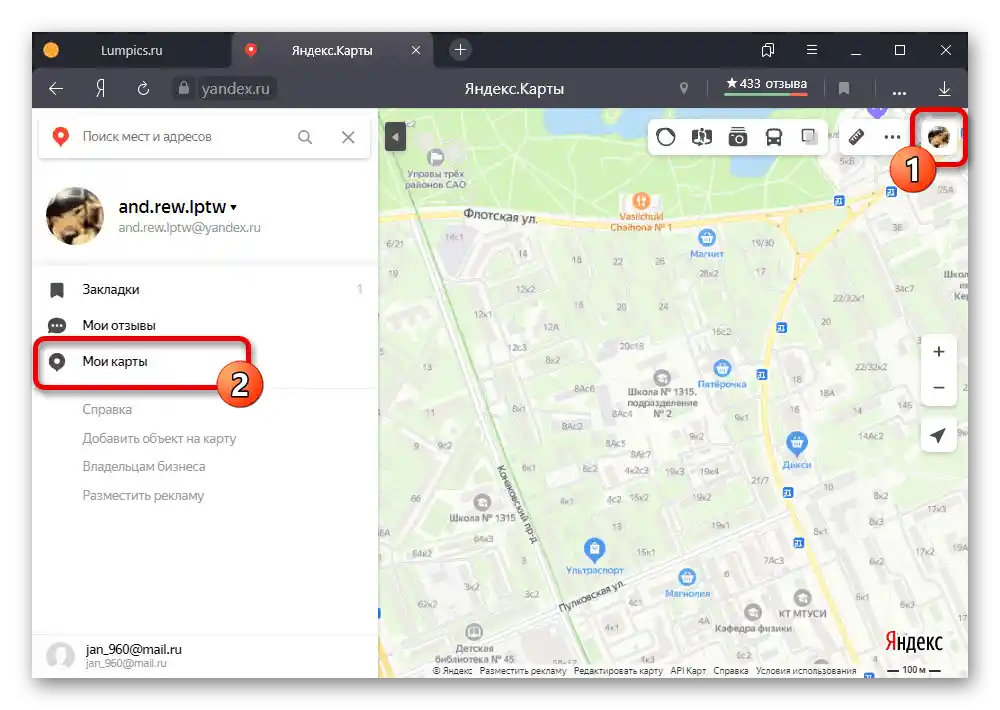Open browser three-dots menu in address bar
Screen dimensions: 1000x710
pos(899,92)
